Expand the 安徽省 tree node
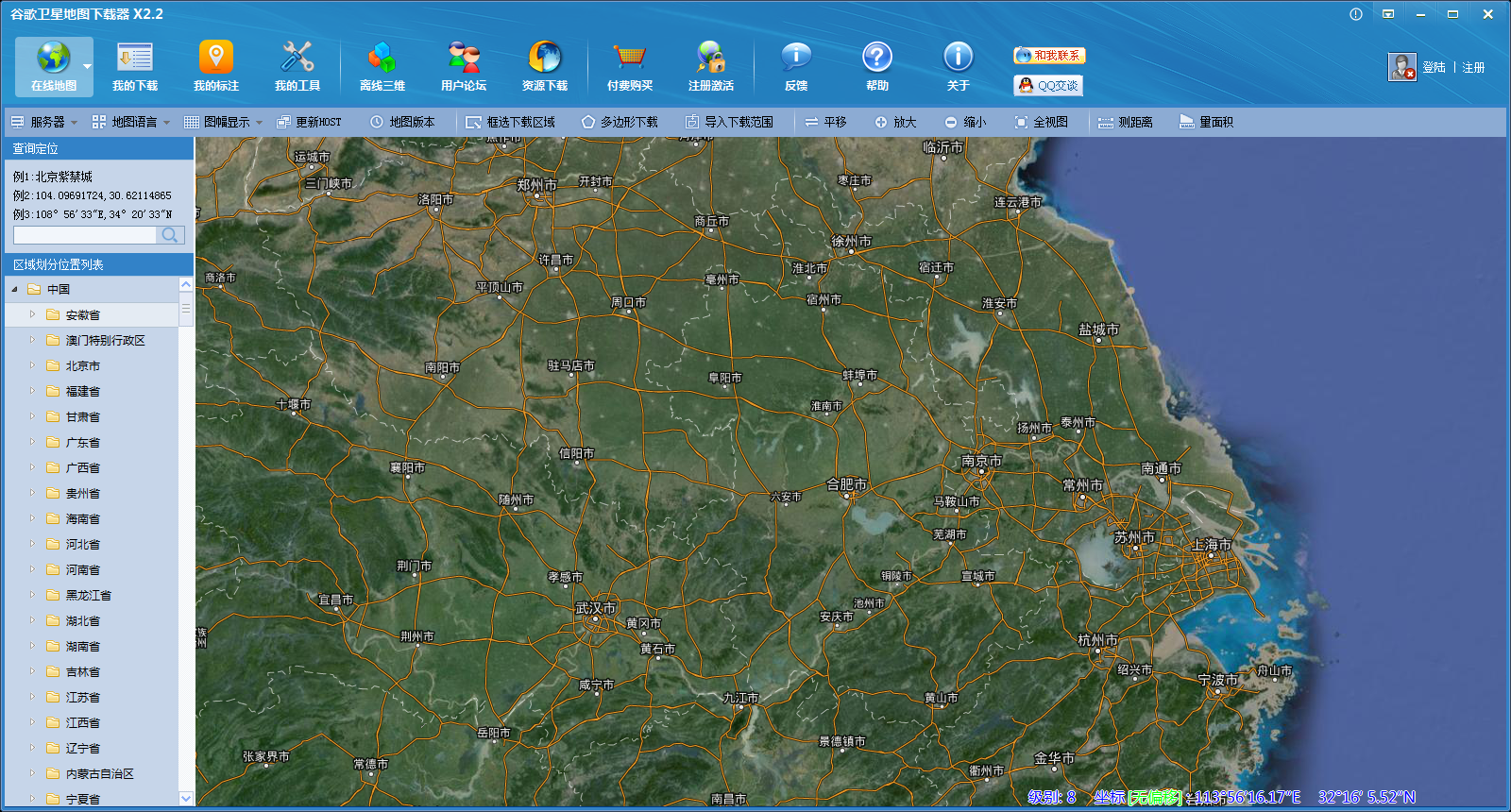Viewport: 1511px width, 812px height. pos(32,314)
